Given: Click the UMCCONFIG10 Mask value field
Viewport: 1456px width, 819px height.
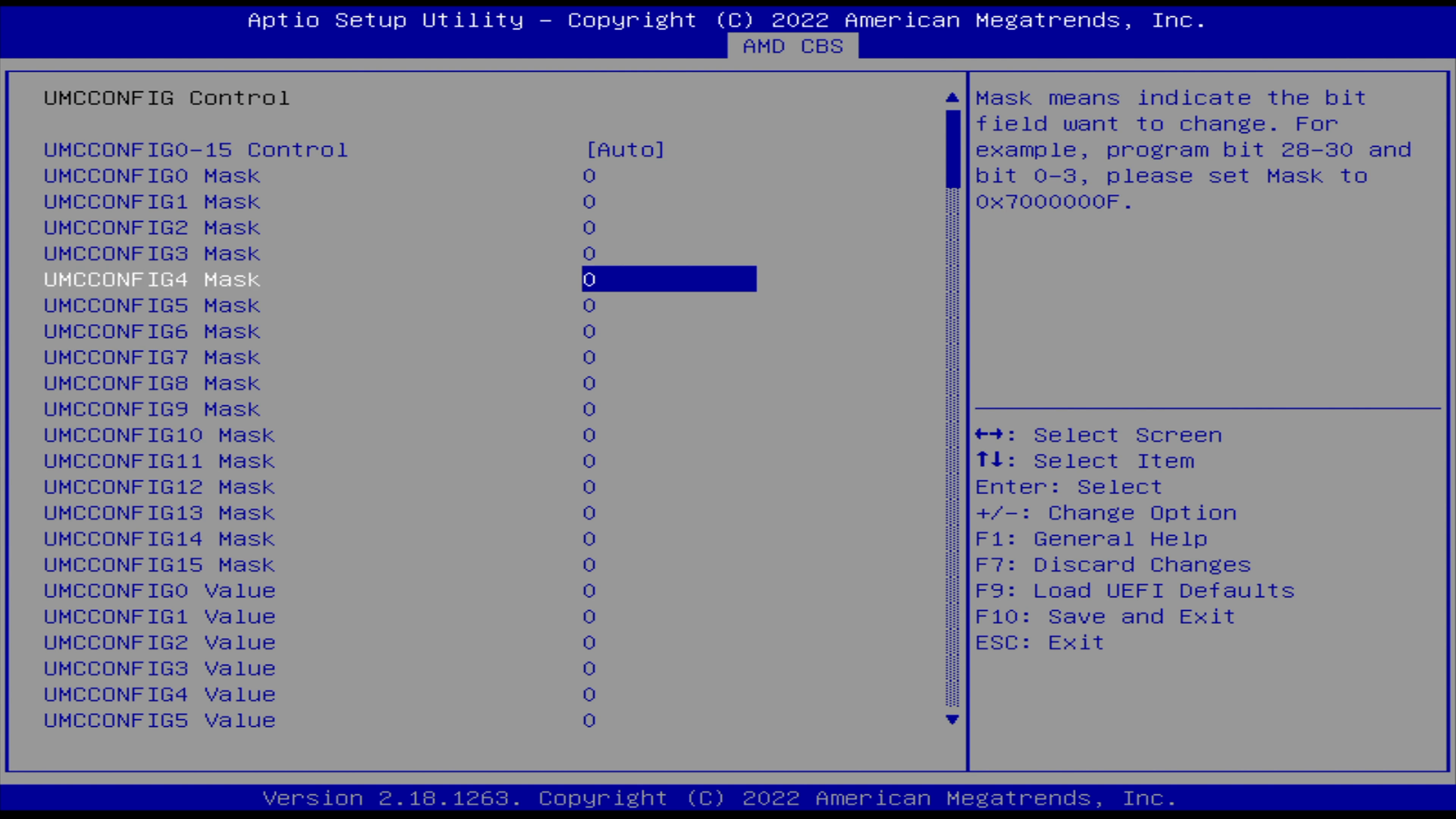Looking at the screenshot, I should [589, 435].
